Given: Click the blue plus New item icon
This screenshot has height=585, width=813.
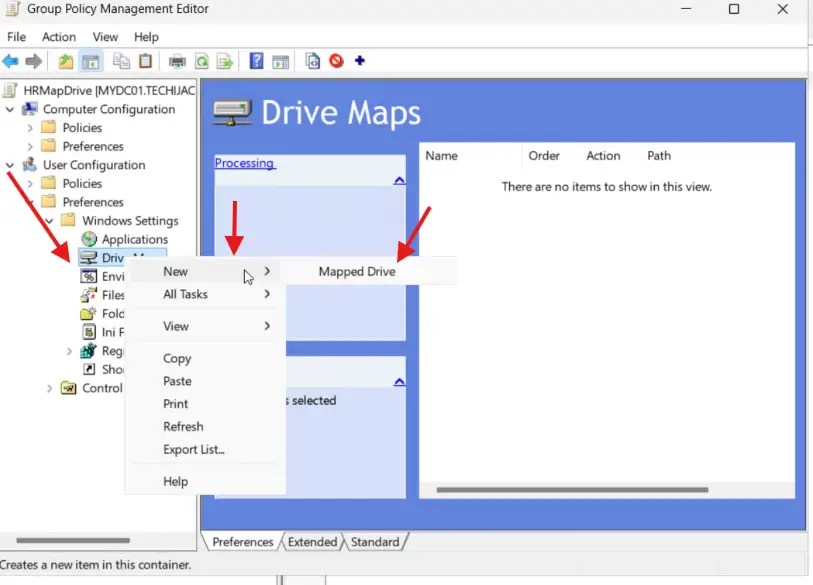Looking at the screenshot, I should [360, 61].
